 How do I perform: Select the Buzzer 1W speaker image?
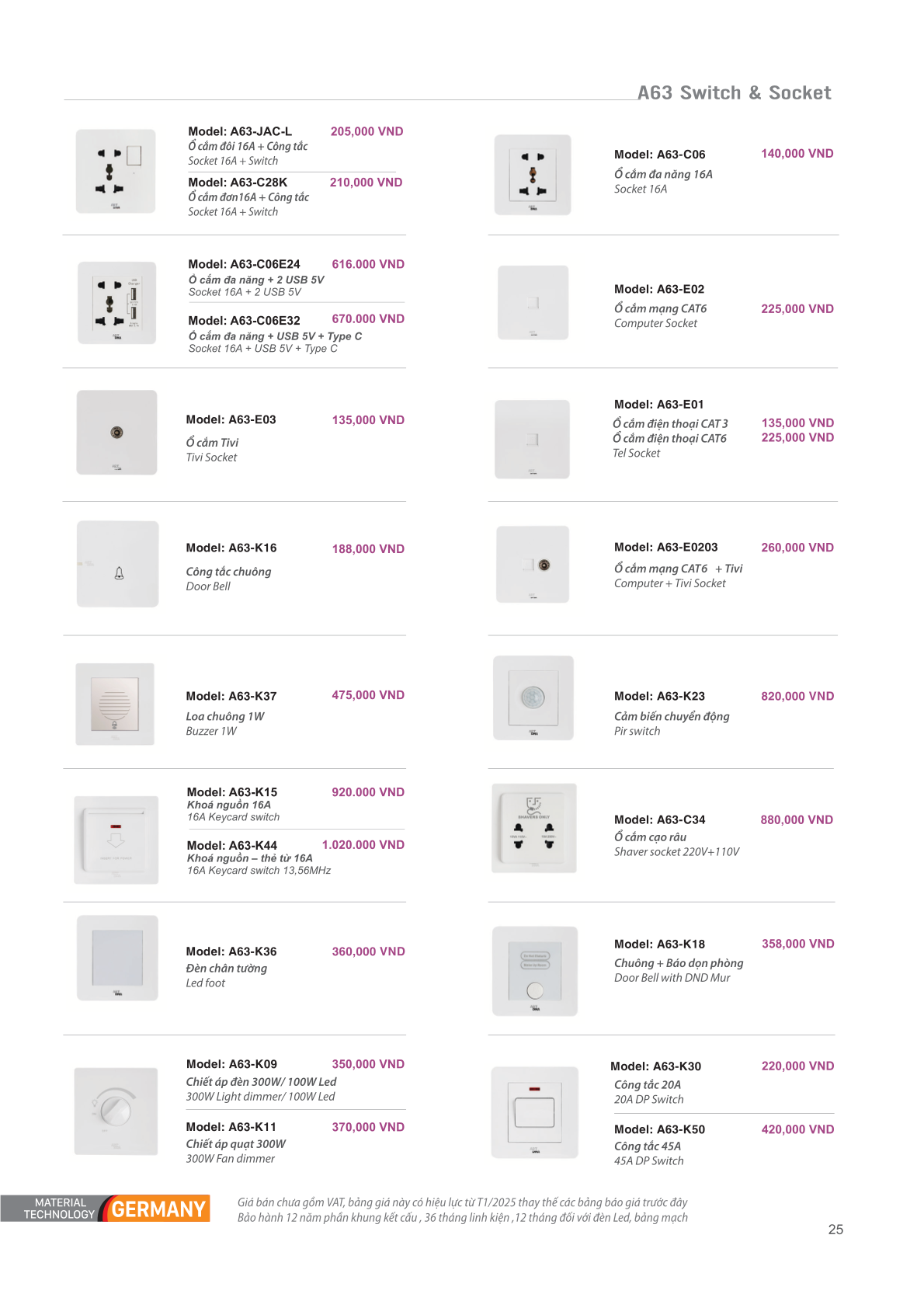(x=115, y=704)
